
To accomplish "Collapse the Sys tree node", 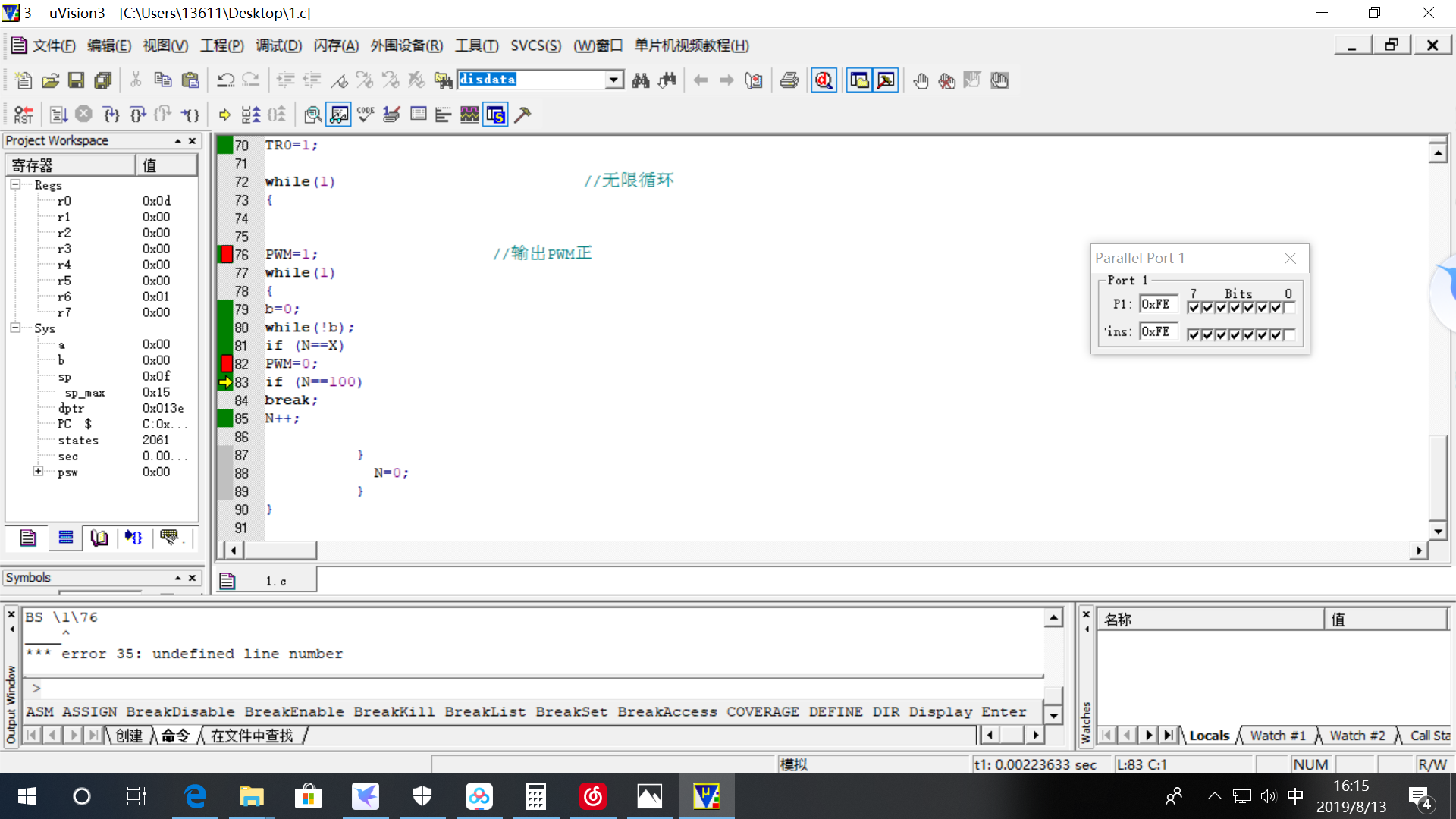I will [x=15, y=328].
